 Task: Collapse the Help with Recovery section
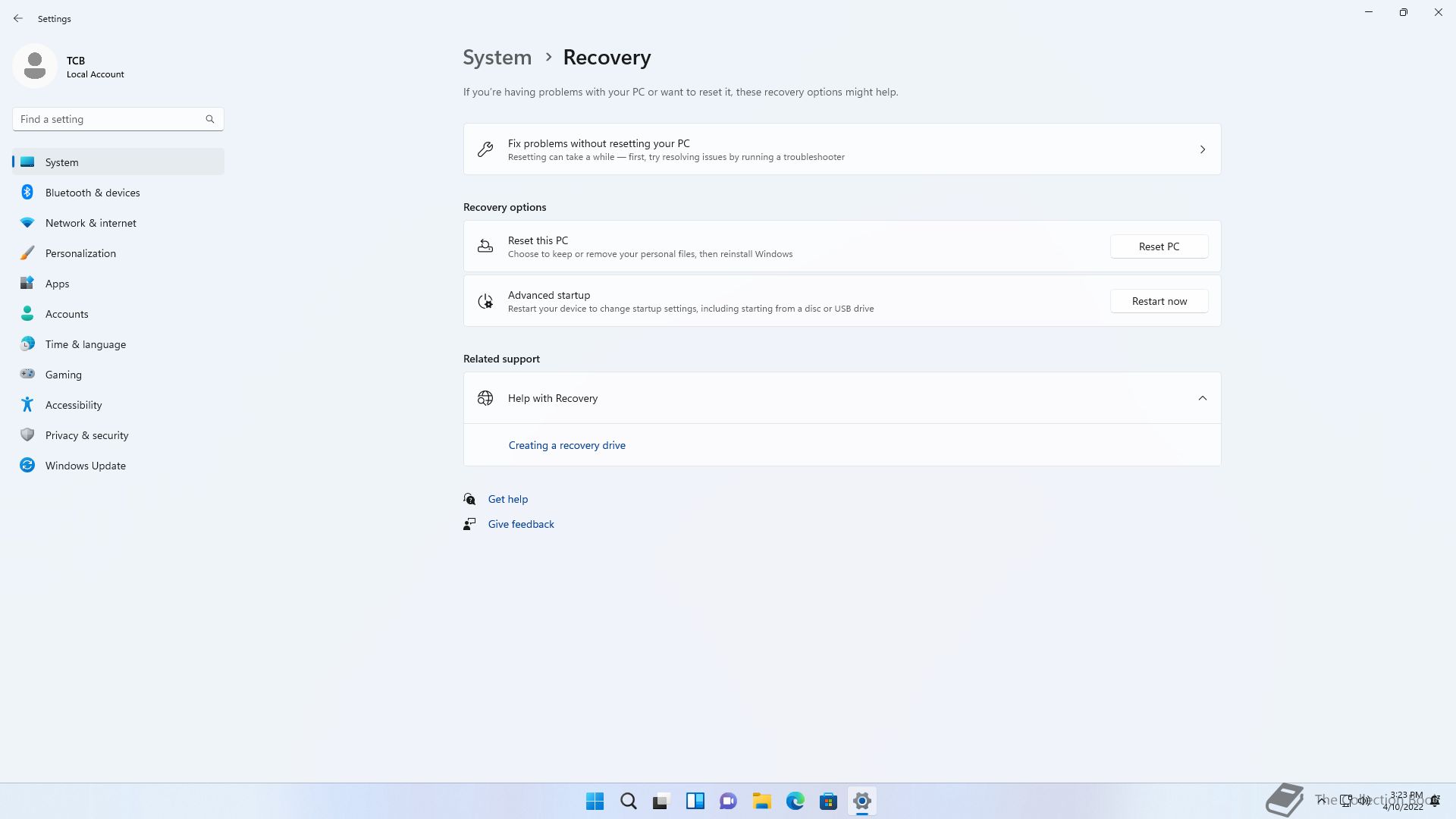pos(1203,398)
